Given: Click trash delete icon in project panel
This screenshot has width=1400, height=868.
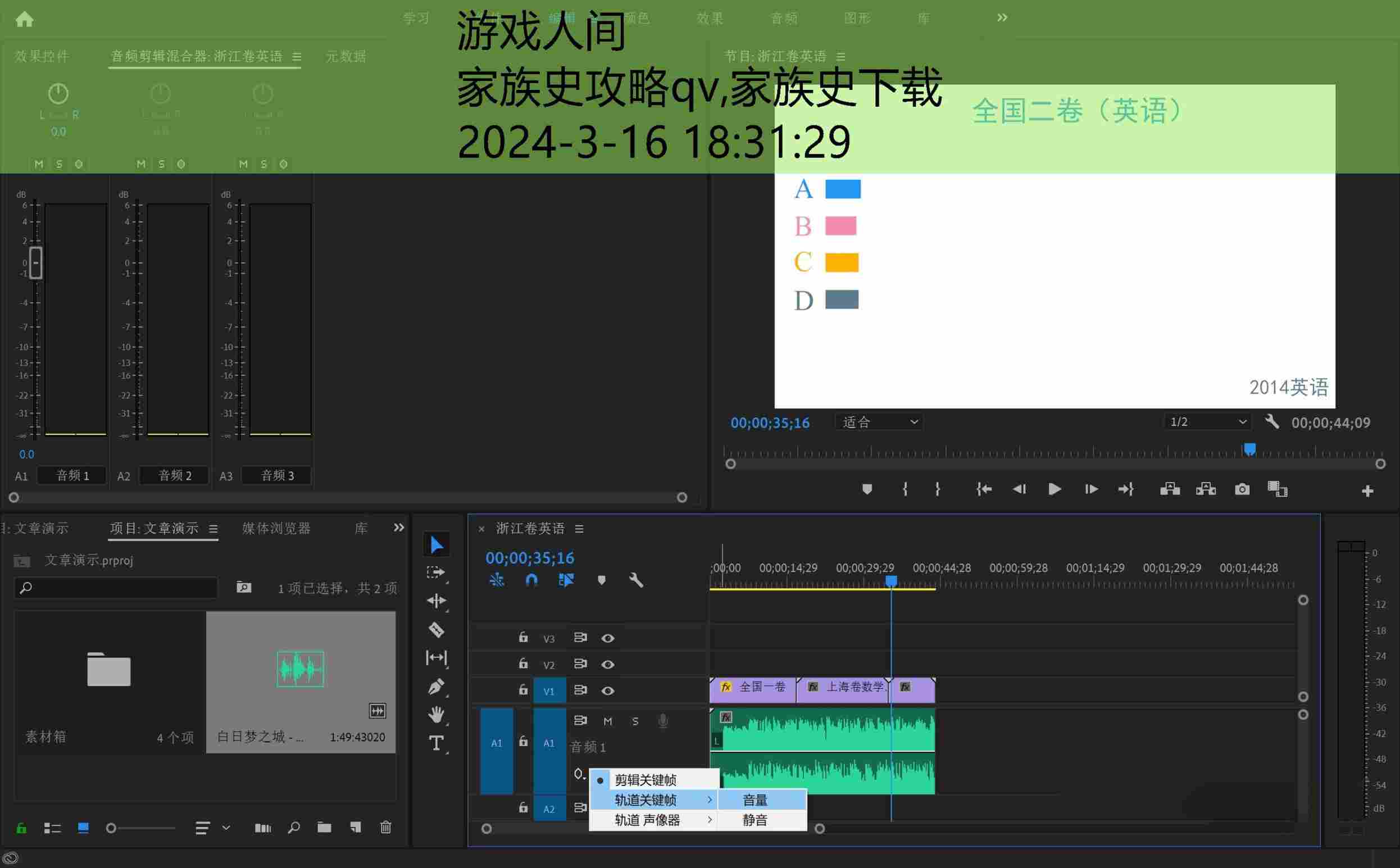Looking at the screenshot, I should point(386,827).
